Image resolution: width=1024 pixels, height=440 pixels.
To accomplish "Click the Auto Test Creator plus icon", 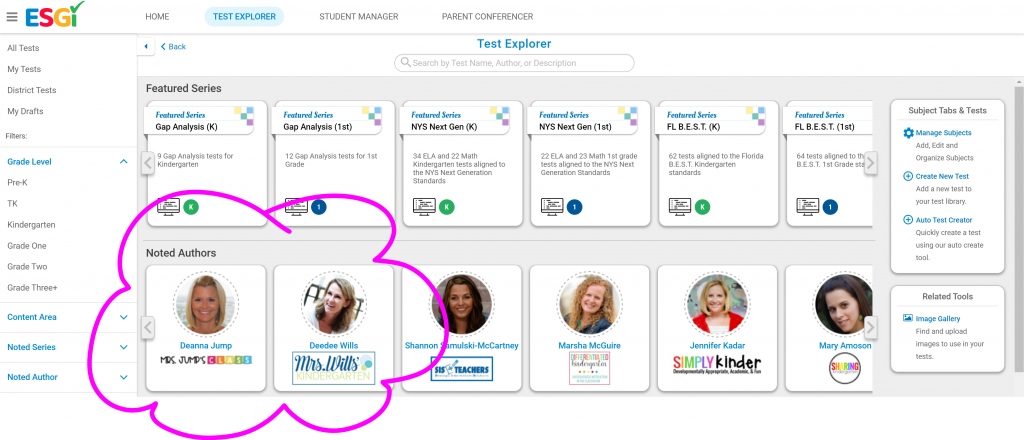I will pyautogui.click(x=908, y=220).
